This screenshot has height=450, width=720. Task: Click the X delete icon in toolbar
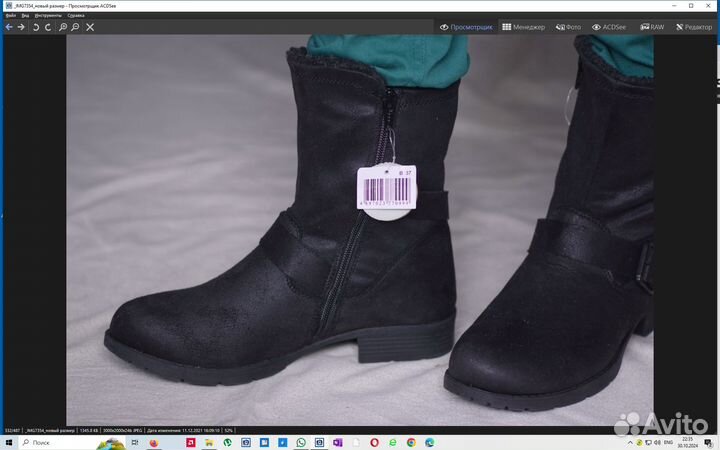[90, 27]
